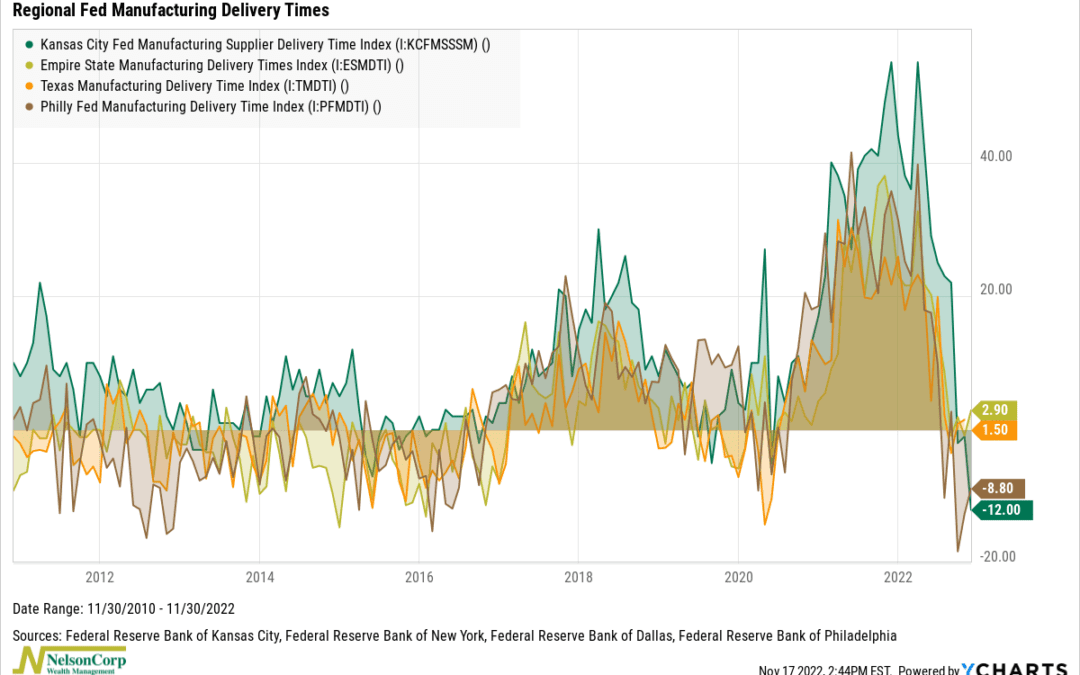This screenshot has height=675, width=1080.
Task: Click the 2.90 value tag
Action: coord(999,410)
